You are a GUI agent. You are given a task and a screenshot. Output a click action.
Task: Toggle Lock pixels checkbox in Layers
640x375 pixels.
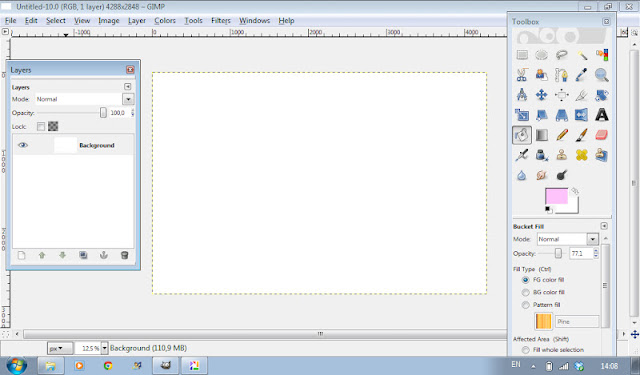[40, 126]
